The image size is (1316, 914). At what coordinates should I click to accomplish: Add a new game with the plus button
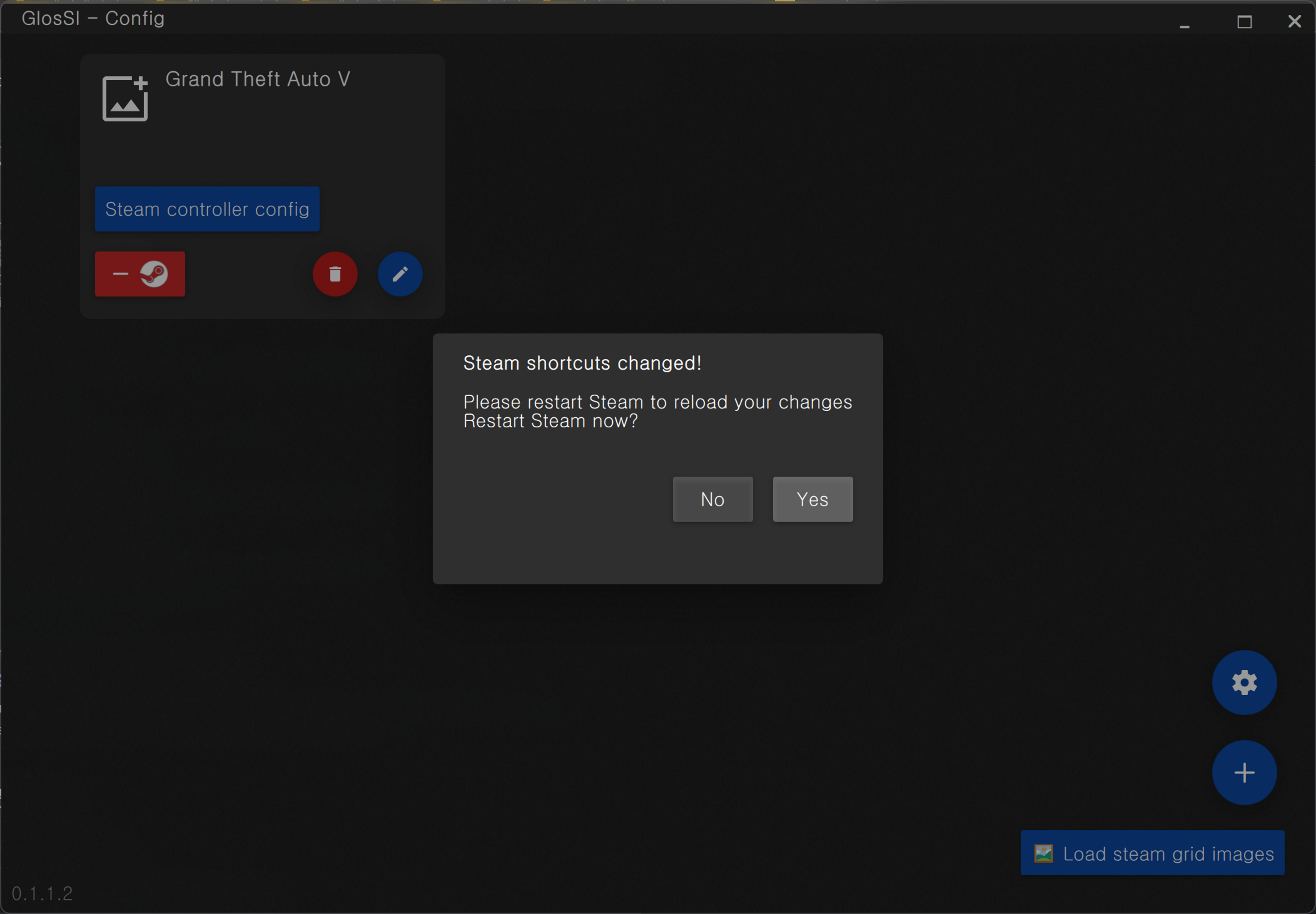coord(1244,773)
